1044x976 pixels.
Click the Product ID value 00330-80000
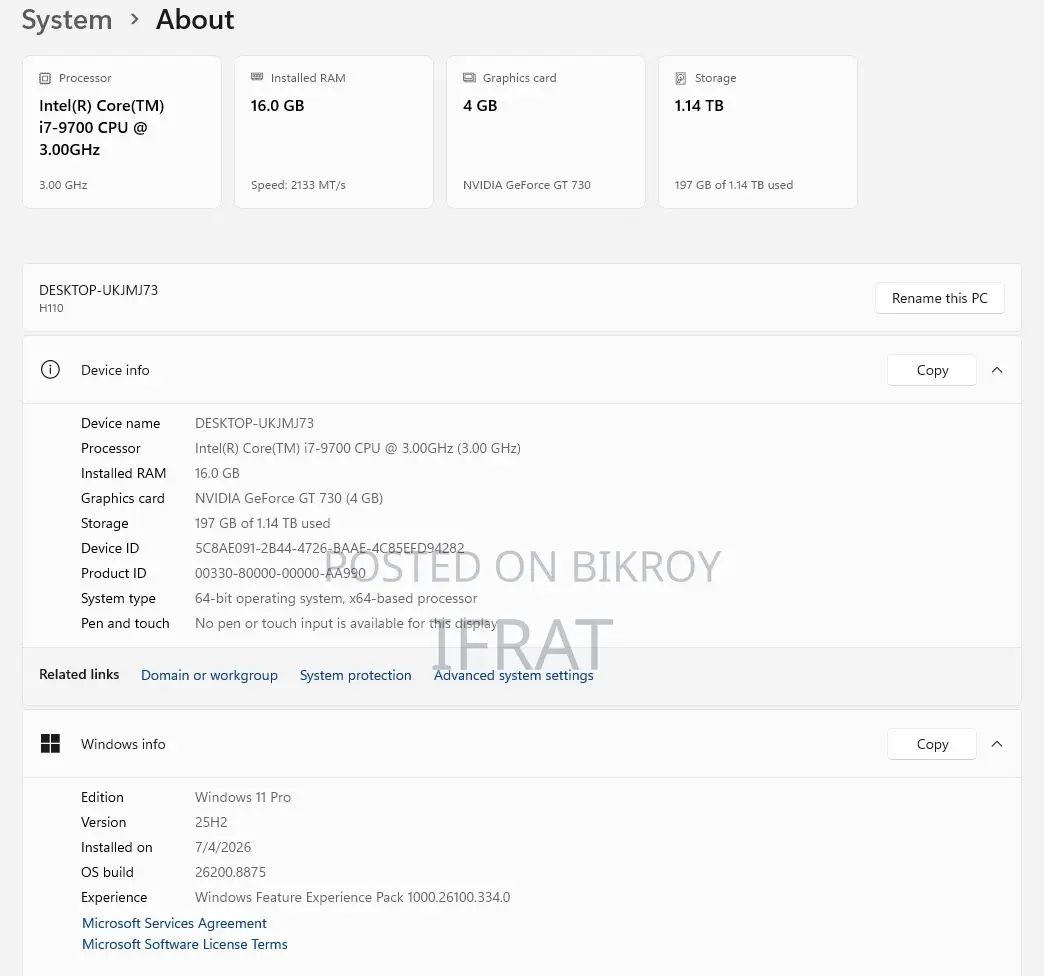[x=280, y=573]
